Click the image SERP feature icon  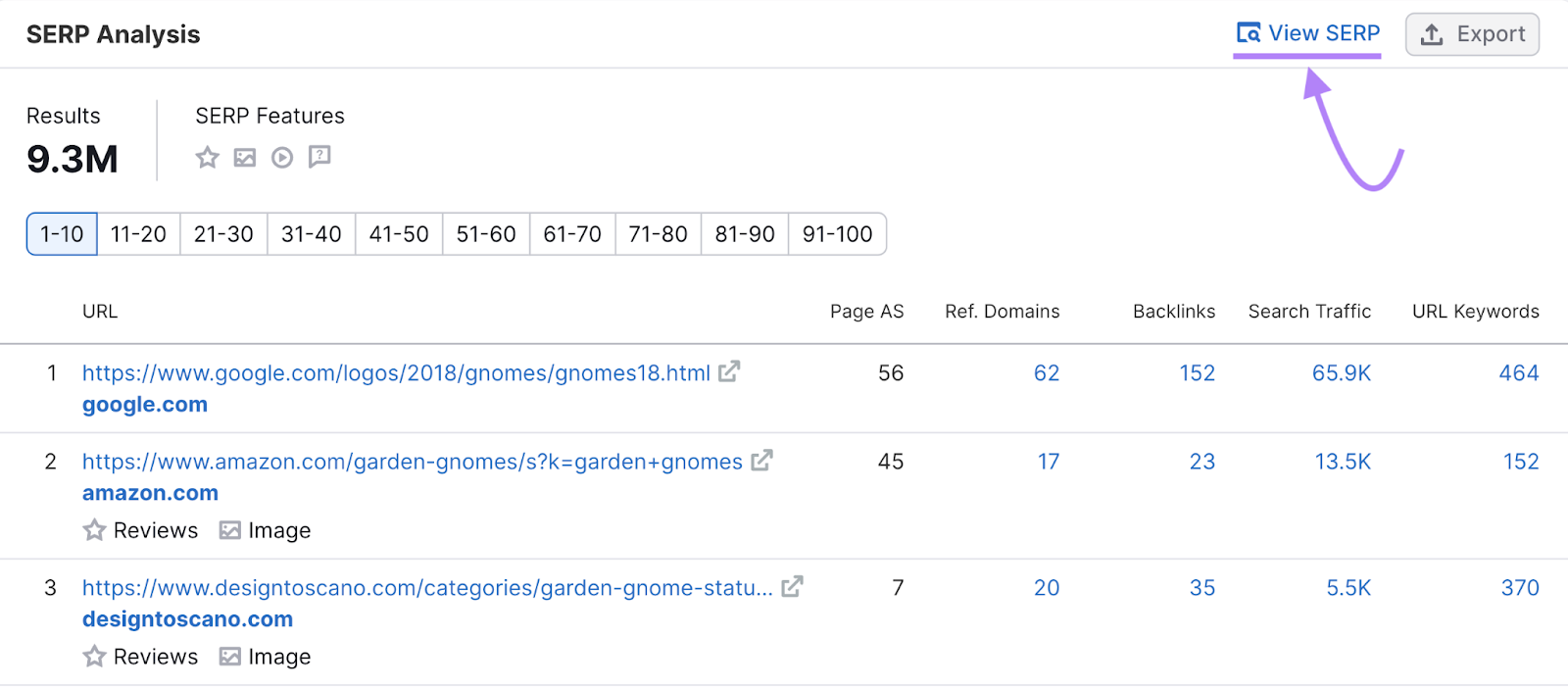click(x=245, y=157)
